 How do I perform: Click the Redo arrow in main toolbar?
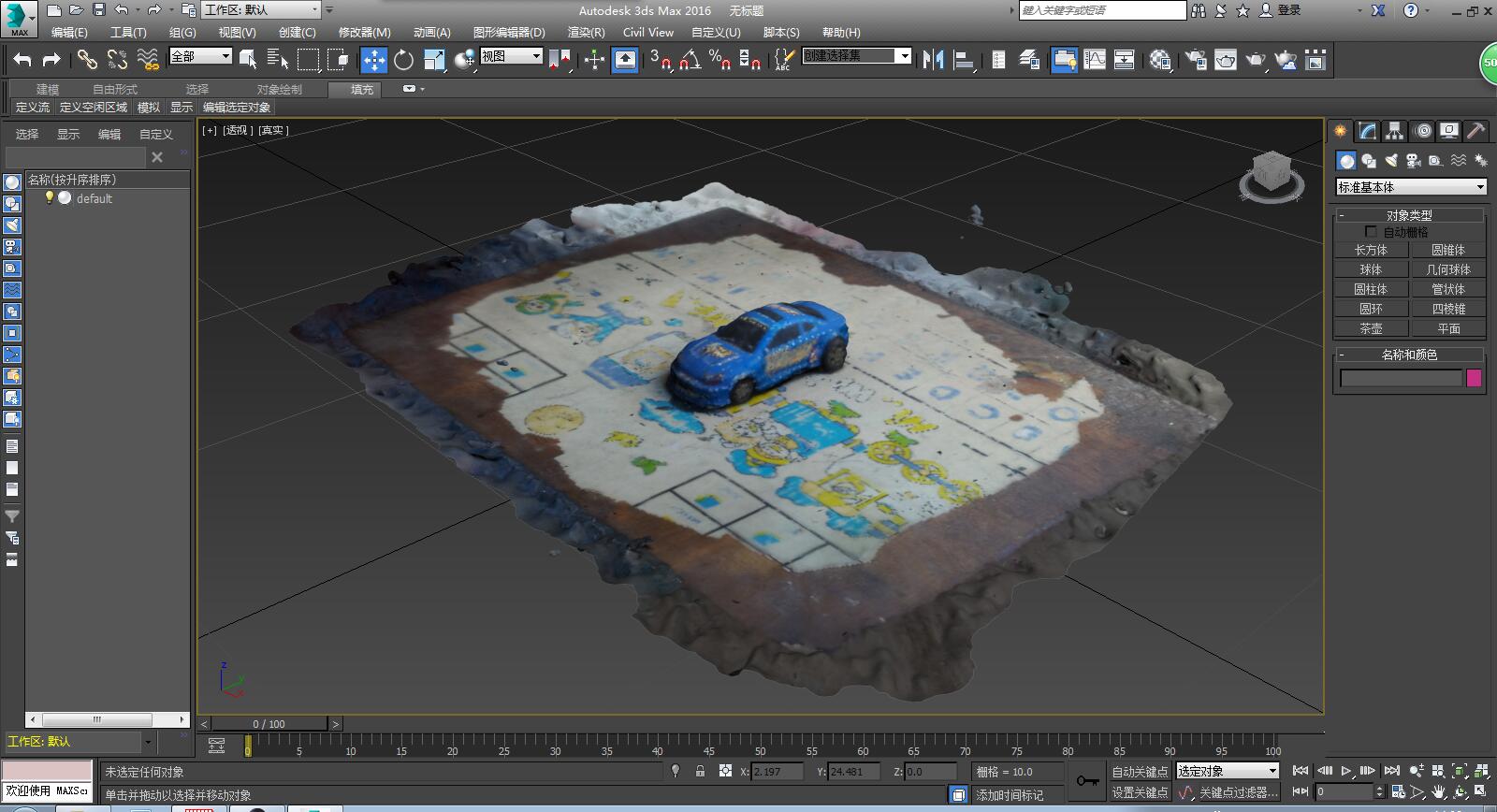tap(52, 60)
